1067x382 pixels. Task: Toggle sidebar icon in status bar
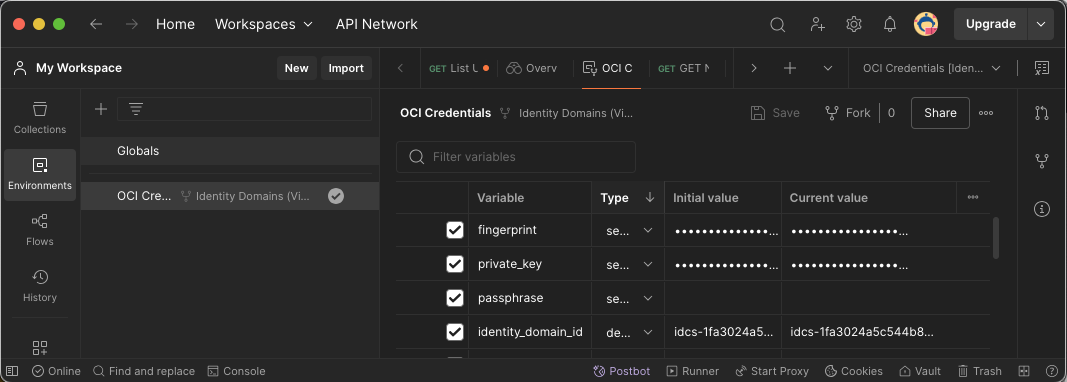[11, 371]
